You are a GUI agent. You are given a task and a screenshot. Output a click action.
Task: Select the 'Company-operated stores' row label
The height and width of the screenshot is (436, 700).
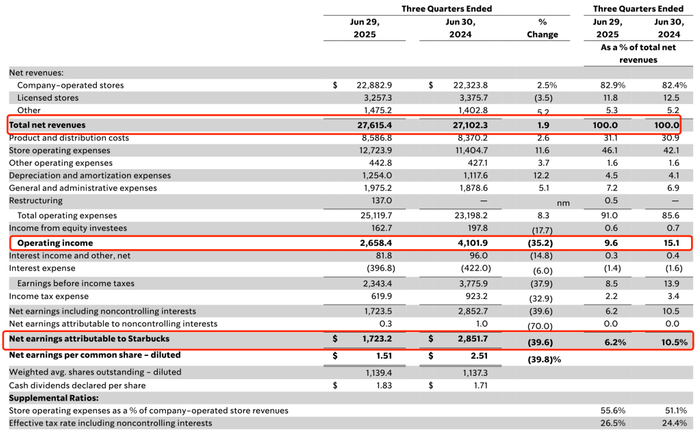click(x=71, y=85)
